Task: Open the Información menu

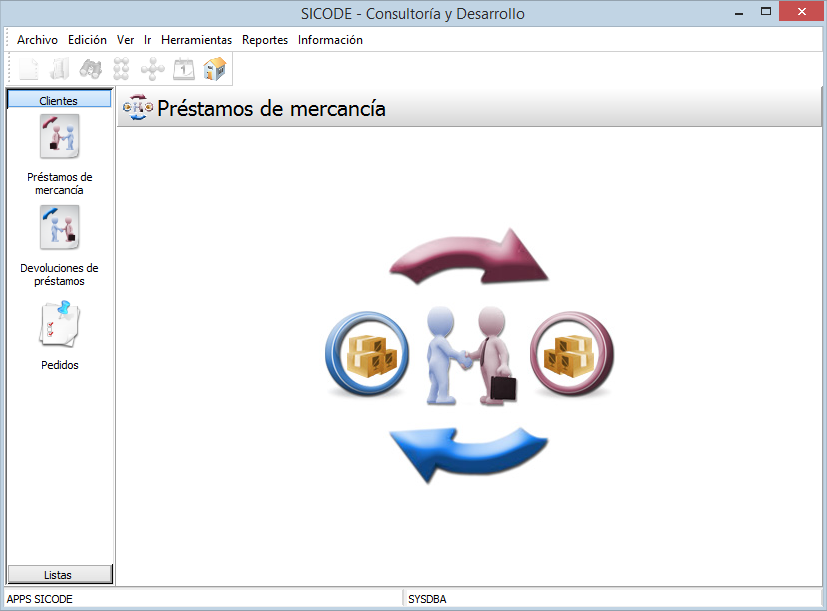Action: click(x=330, y=40)
